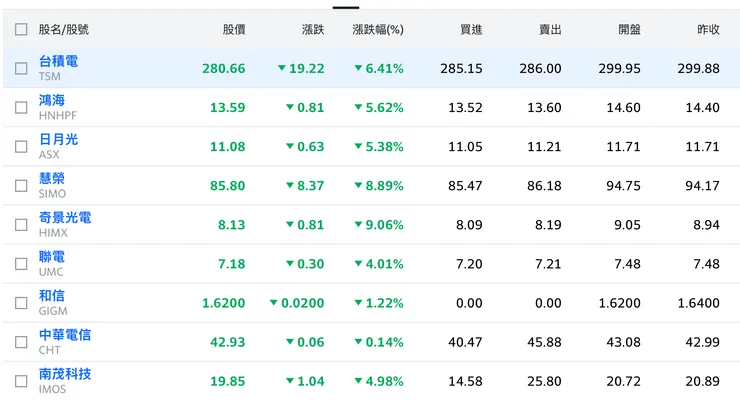Select the 南茂科技 IMOS checkbox
Viewport: 740px width, 400px height.
point(21,381)
